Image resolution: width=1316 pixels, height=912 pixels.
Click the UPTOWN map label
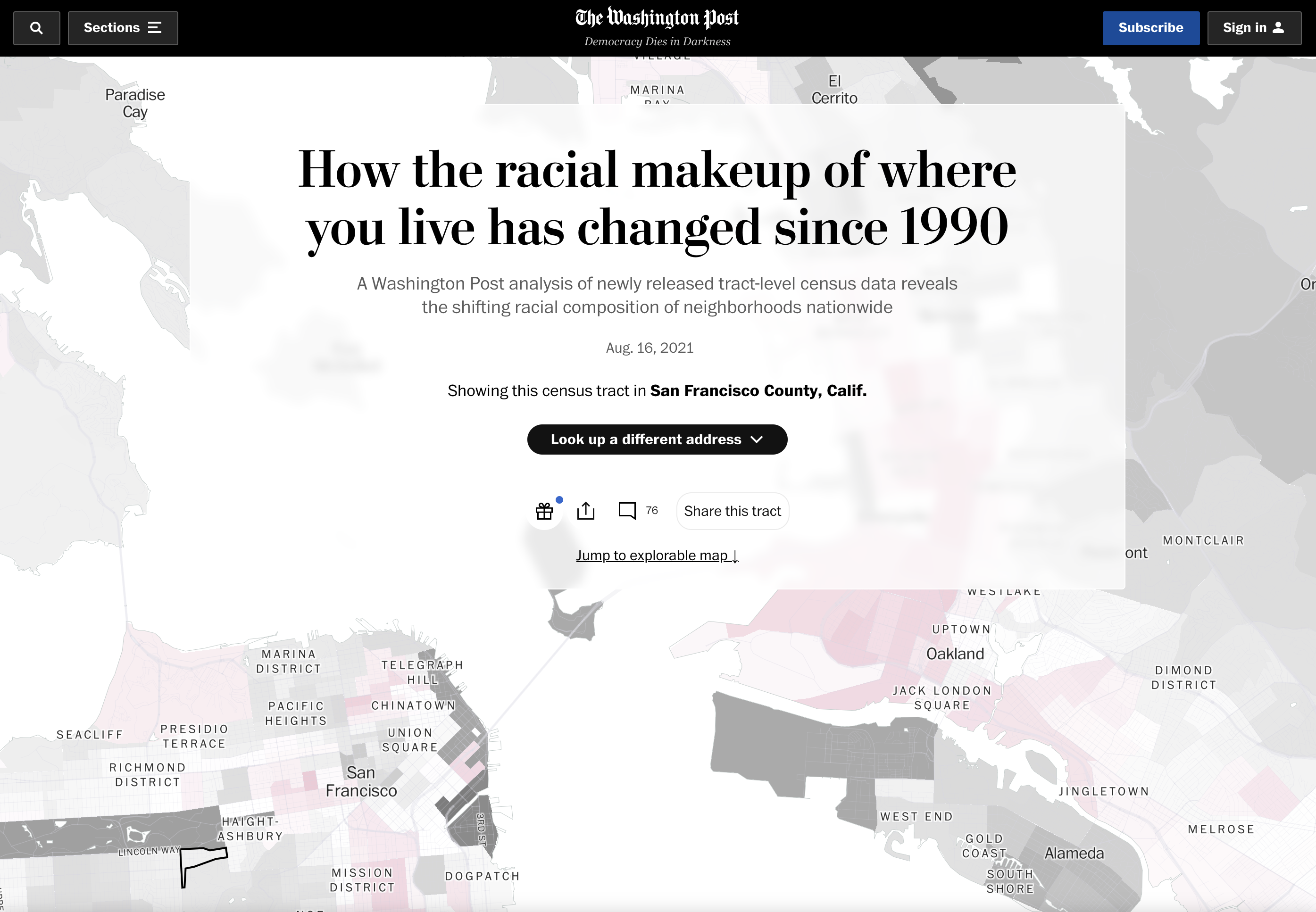pos(961,630)
